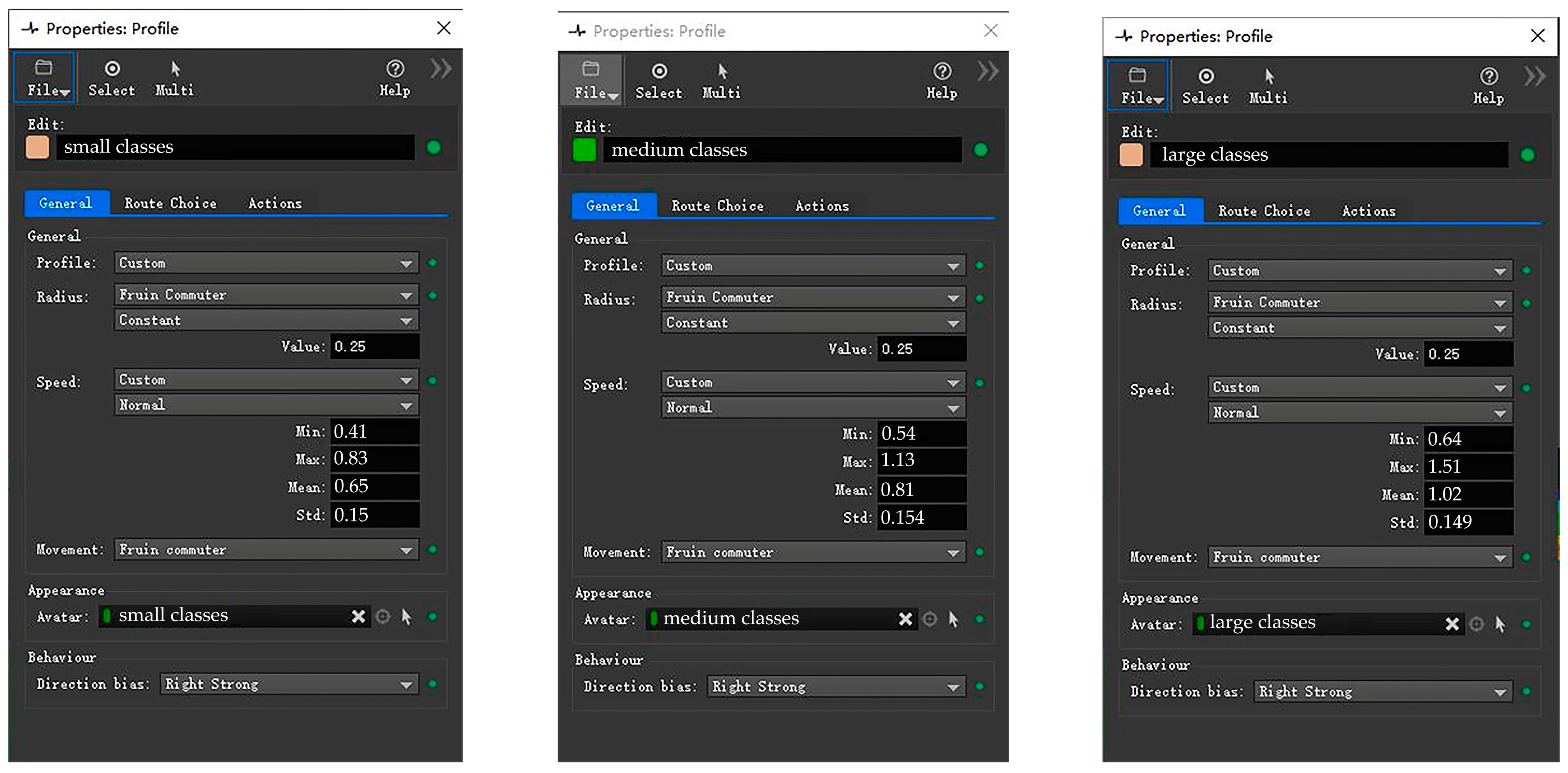Click avatar pointer picker in large classes panel

(x=1500, y=624)
